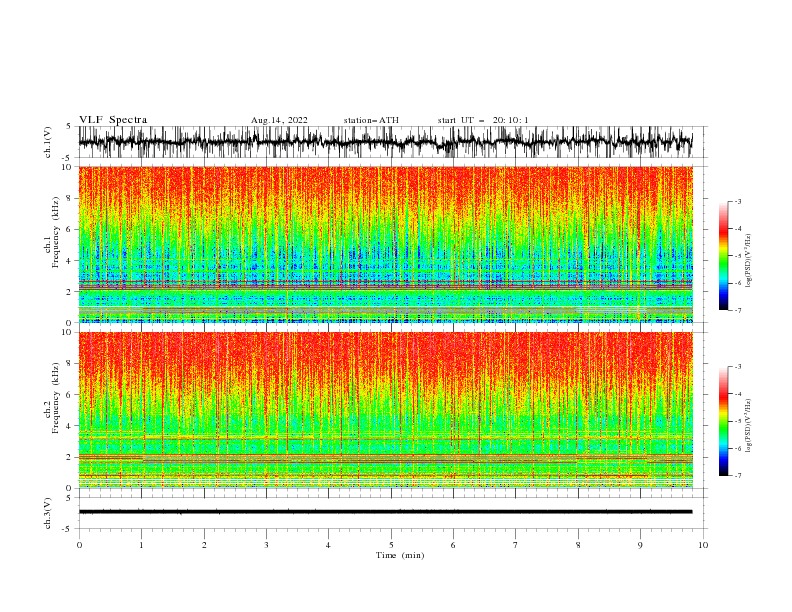Click the ch.1 spectrogram panel

(385, 244)
